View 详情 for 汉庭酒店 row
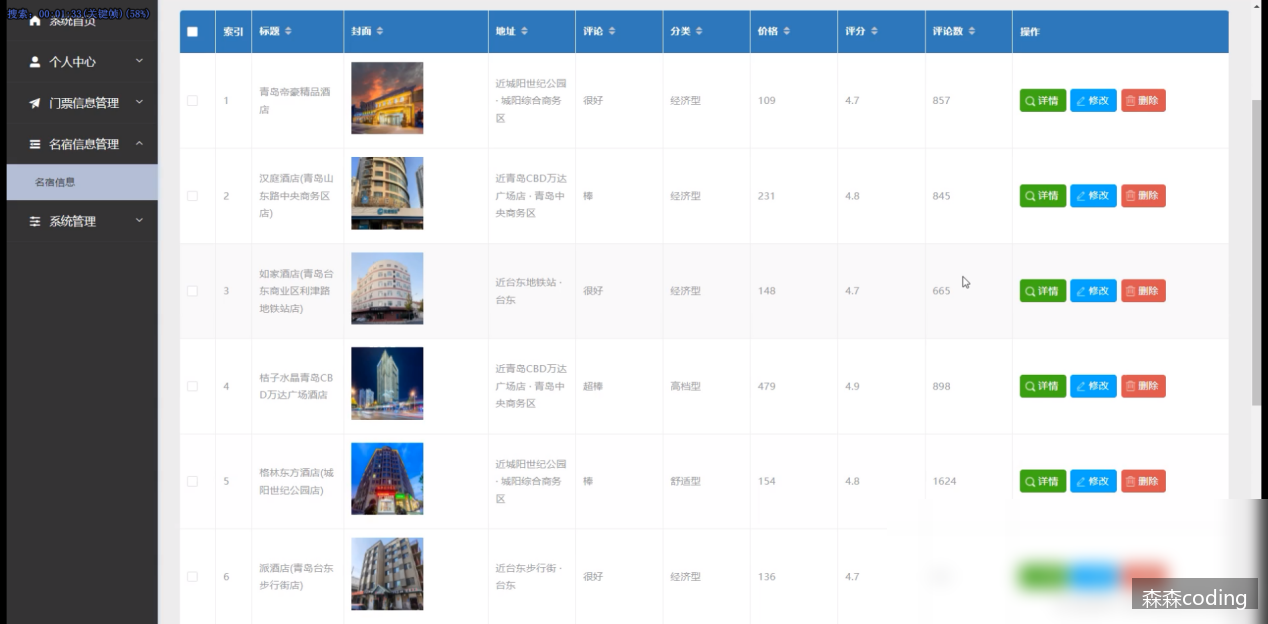Viewport: 1268px width, 624px height. [x=1043, y=196]
